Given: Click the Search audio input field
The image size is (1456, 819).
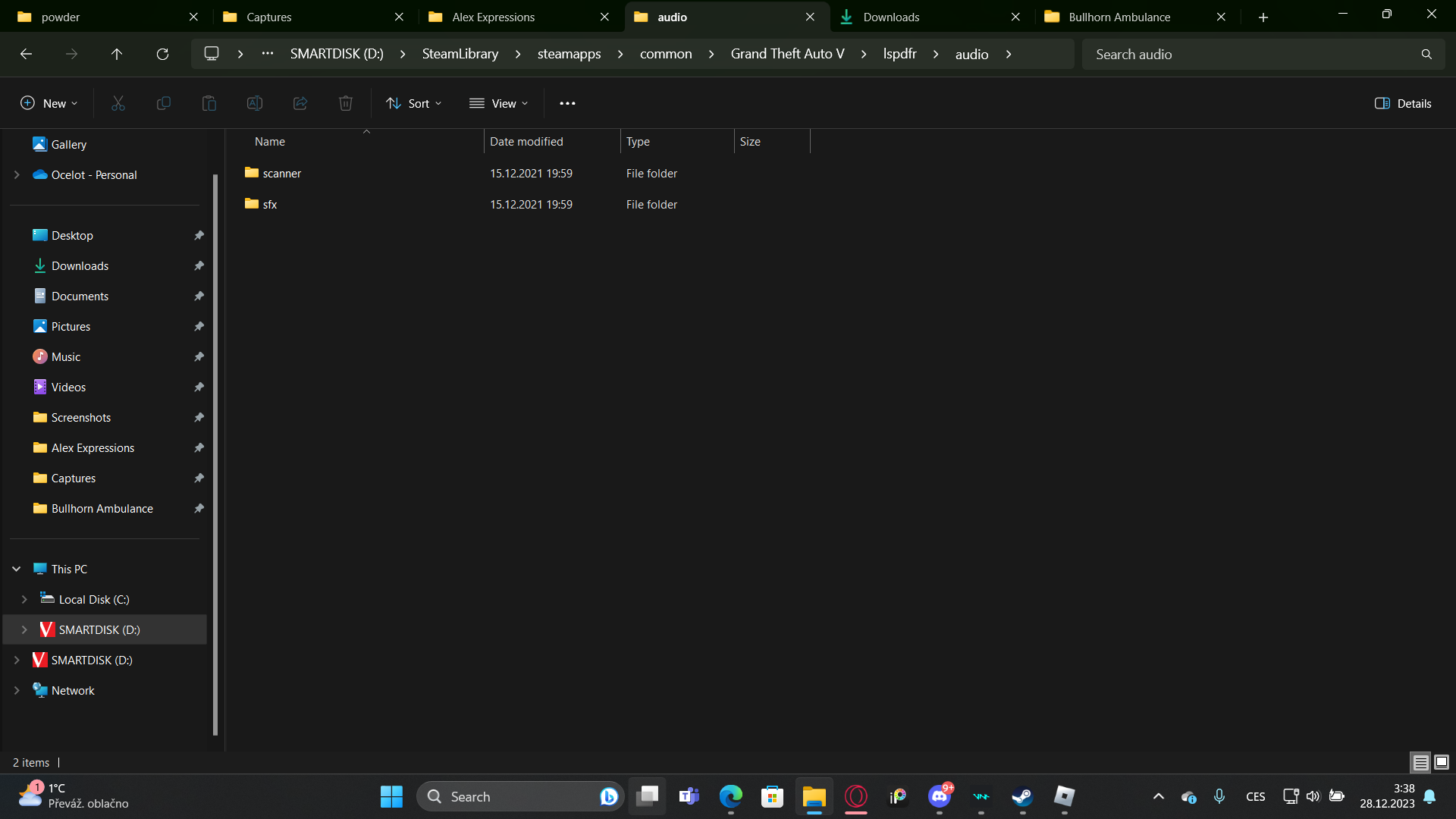Looking at the screenshot, I should 1251,54.
